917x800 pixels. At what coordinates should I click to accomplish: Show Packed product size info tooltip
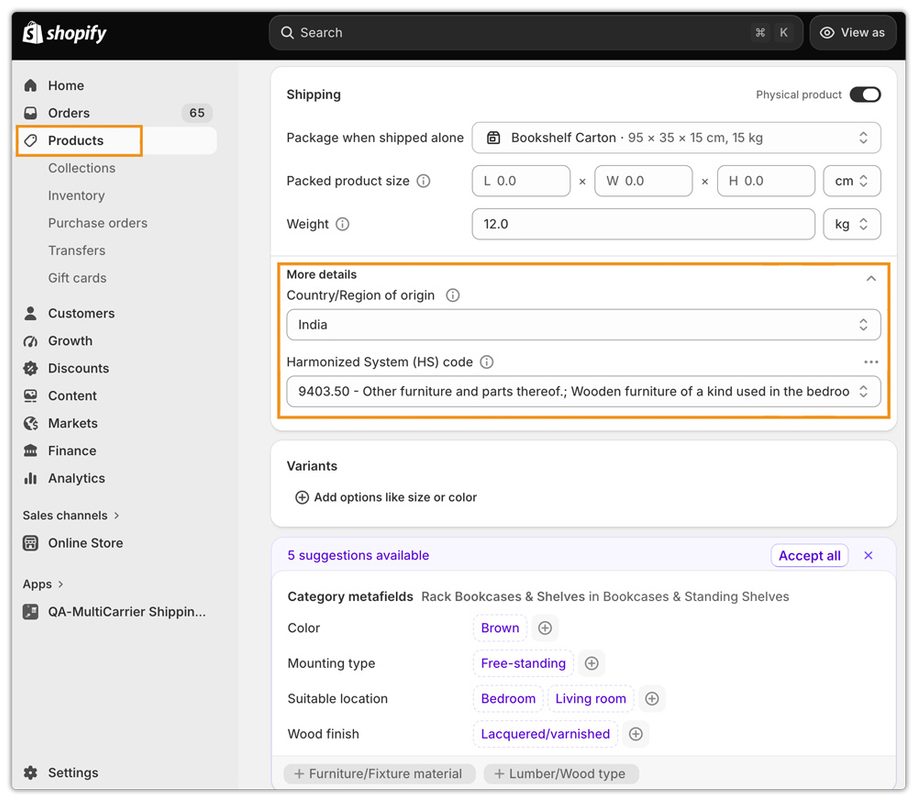(x=423, y=181)
